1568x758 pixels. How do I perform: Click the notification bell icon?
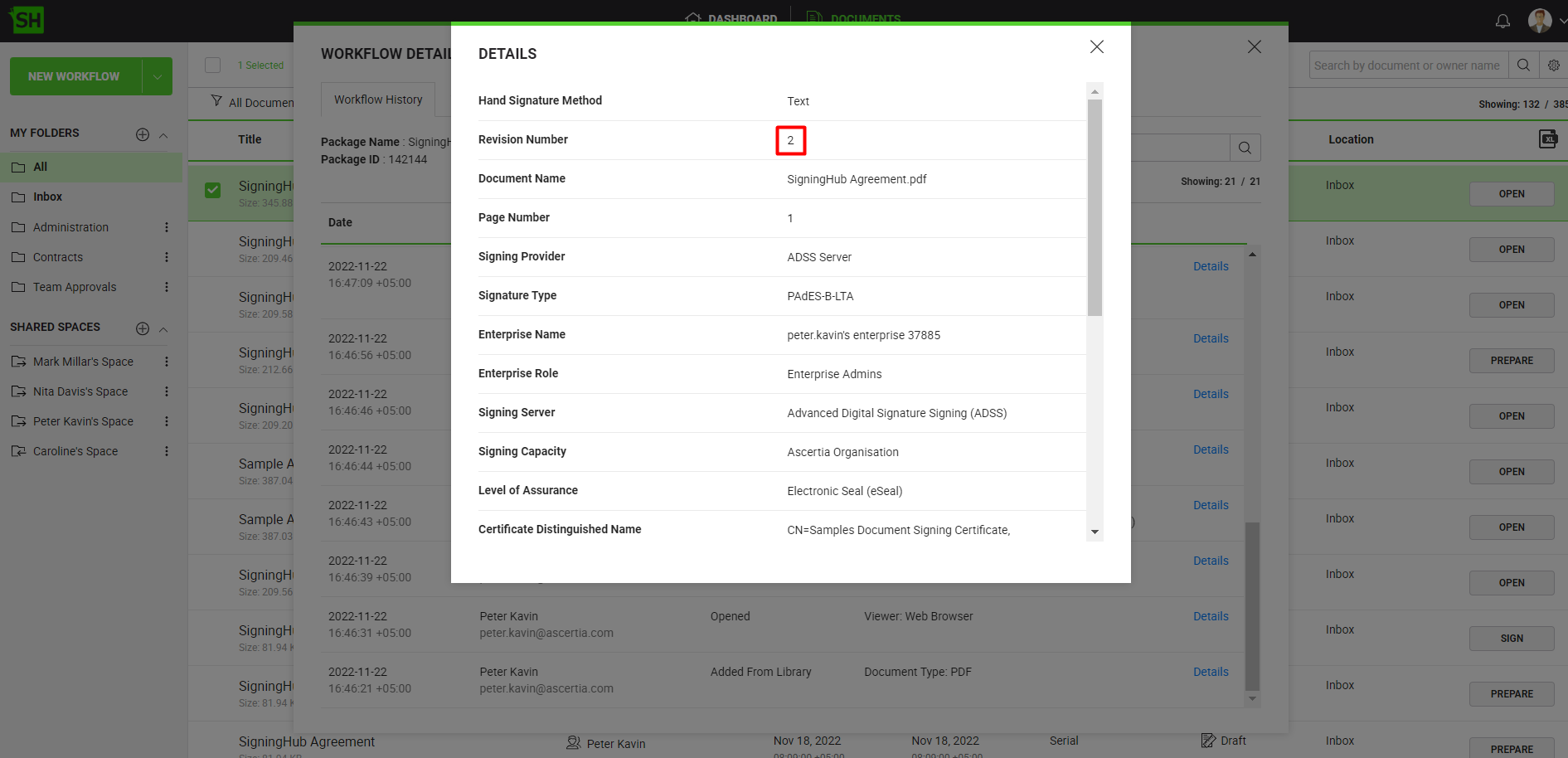pyautogui.click(x=1502, y=21)
